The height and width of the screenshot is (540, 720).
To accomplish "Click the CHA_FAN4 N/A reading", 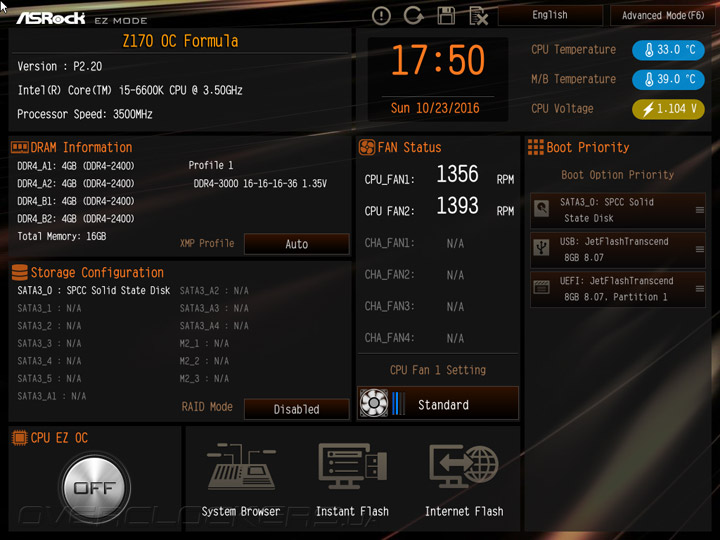I will [x=414, y=338].
